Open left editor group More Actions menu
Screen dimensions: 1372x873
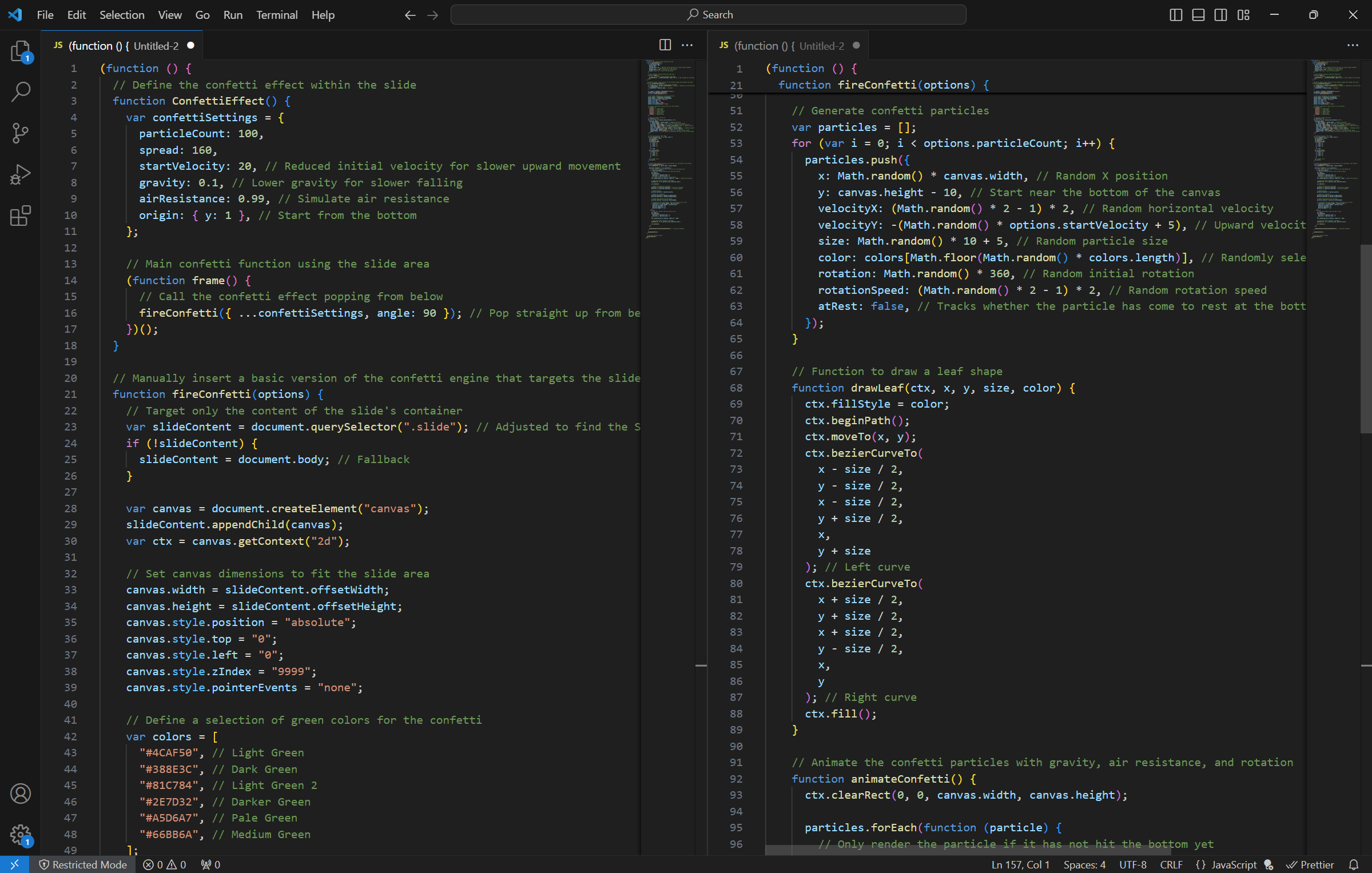coord(687,45)
